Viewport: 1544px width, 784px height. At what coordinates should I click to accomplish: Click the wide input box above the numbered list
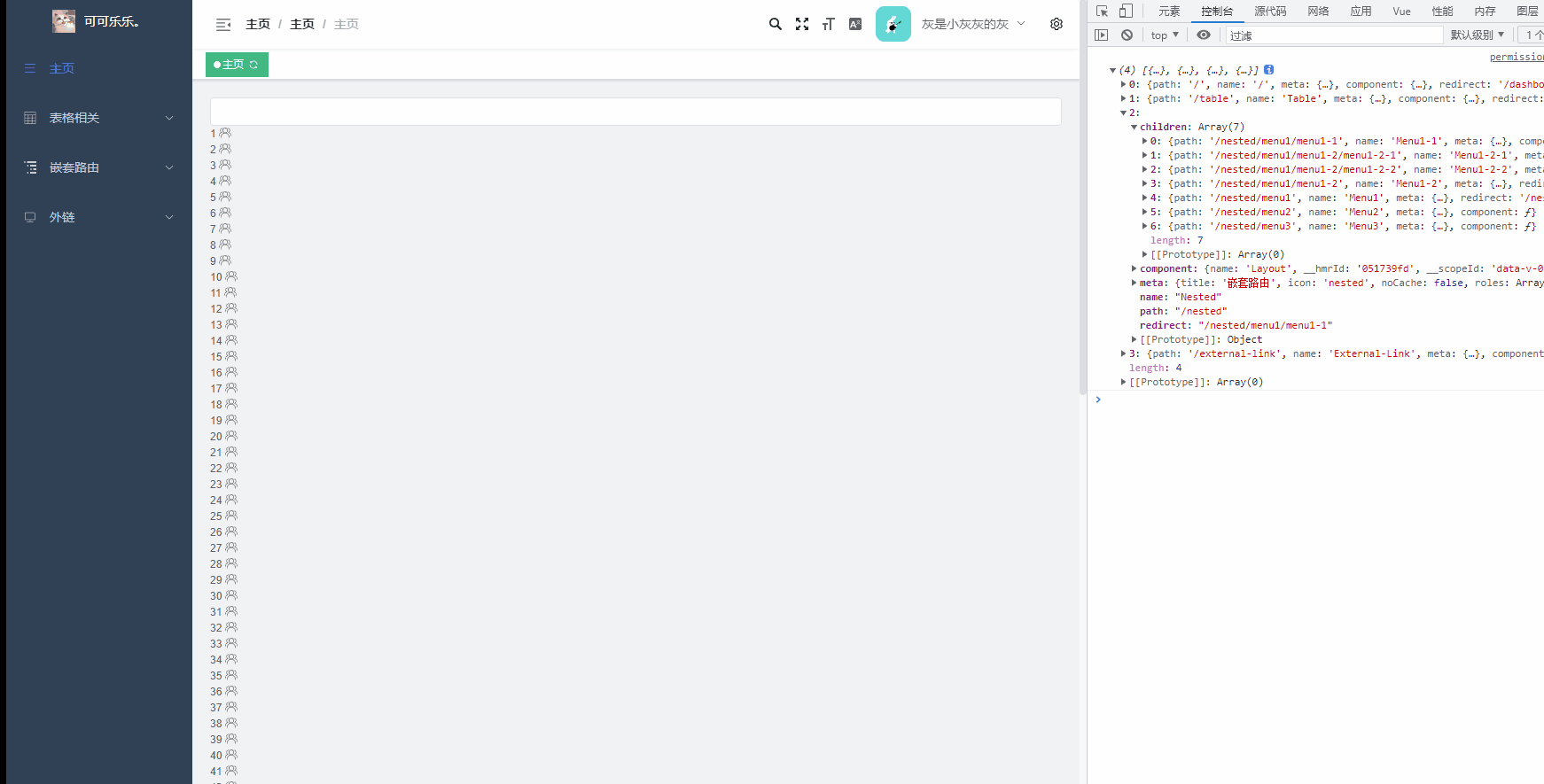636,112
